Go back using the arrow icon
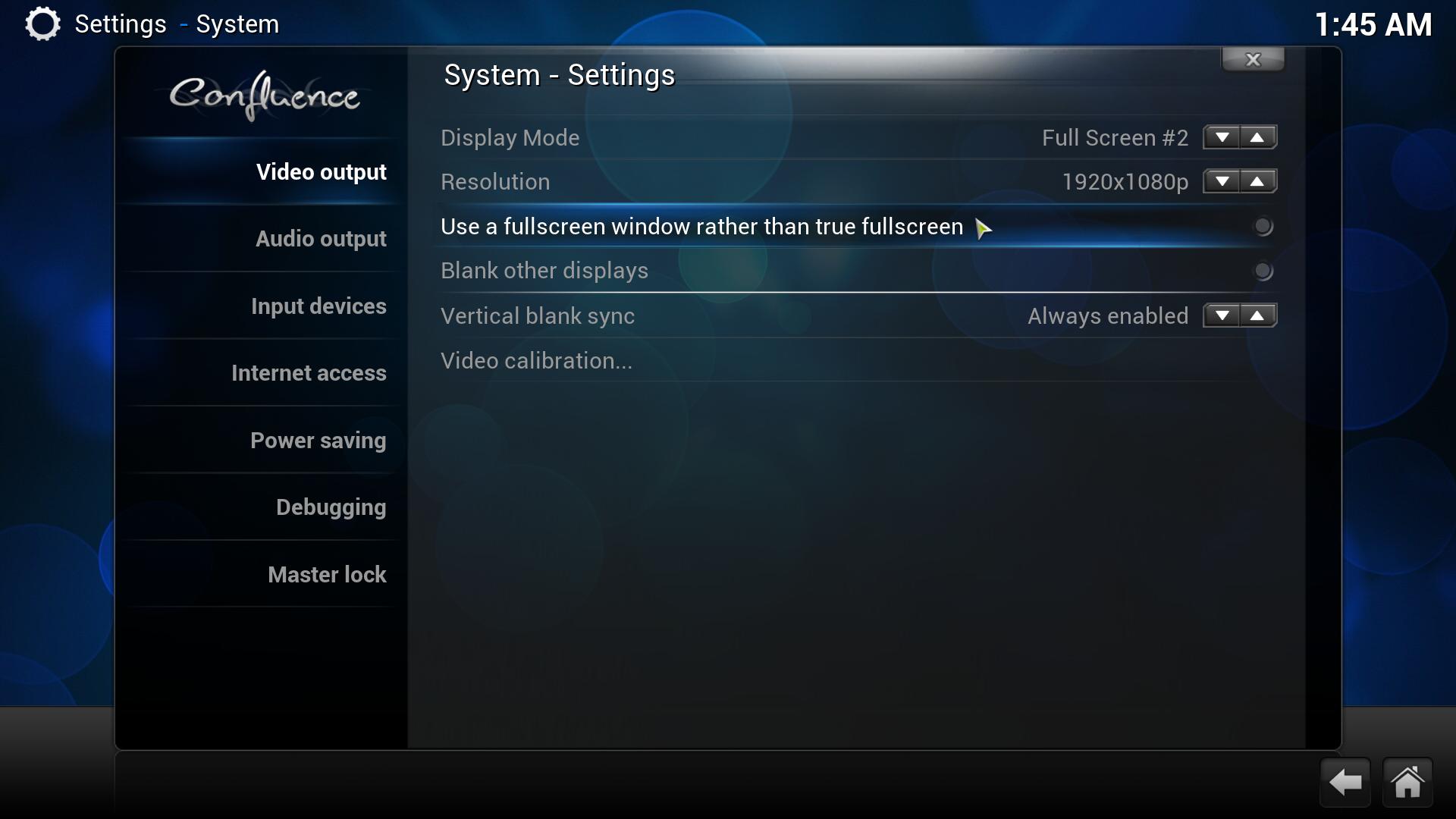This screenshot has width=1456, height=819. click(x=1345, y=782)
